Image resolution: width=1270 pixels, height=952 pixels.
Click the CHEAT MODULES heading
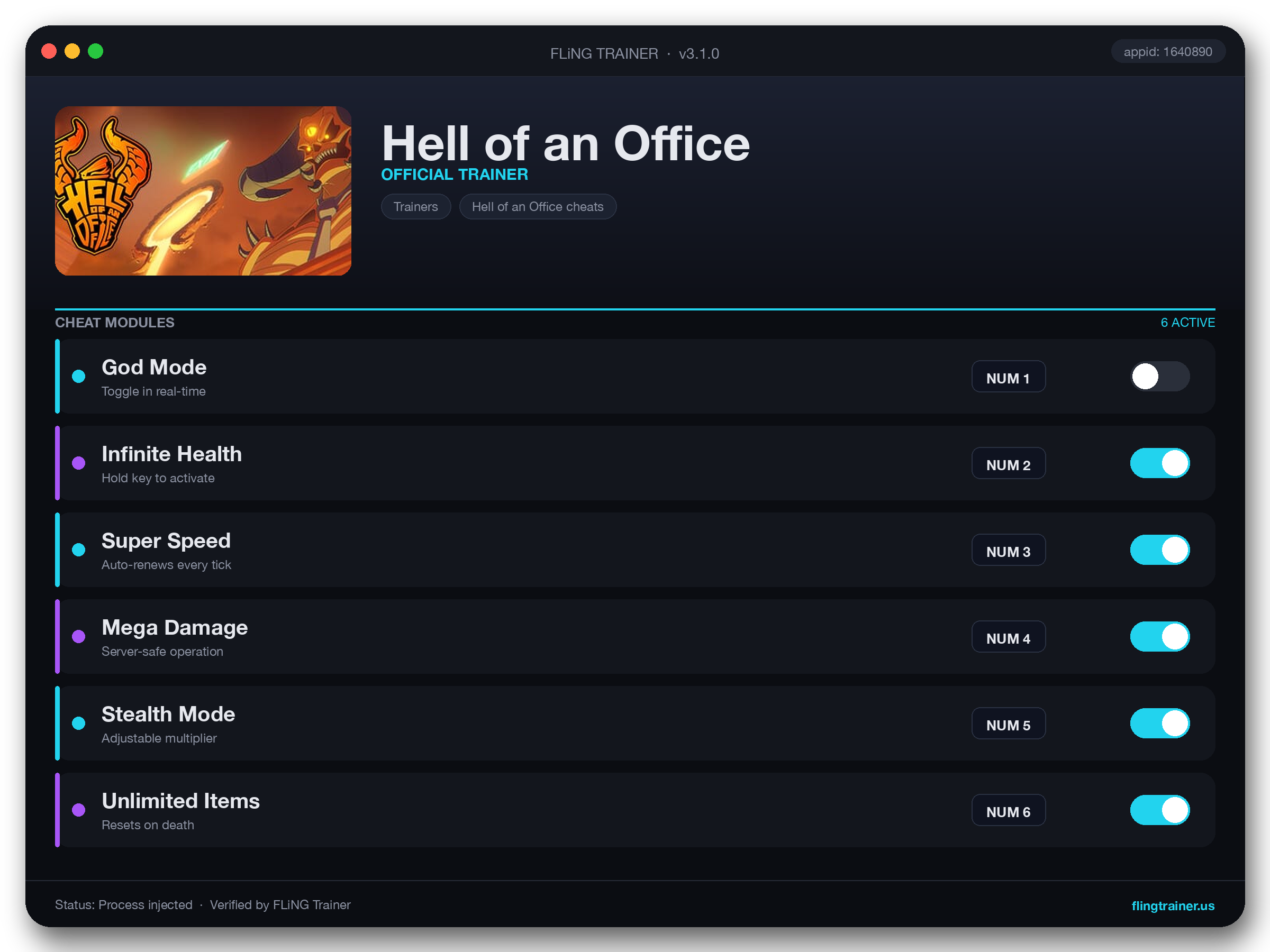pos(115,323)
